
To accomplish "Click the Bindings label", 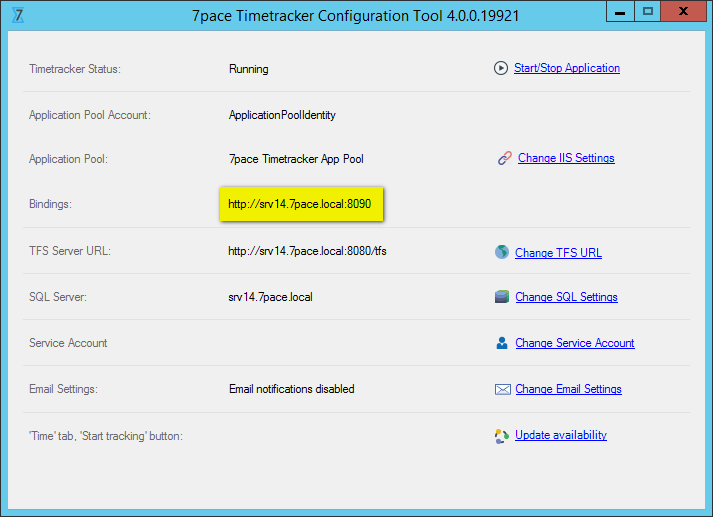I will [x=50, y=204].
